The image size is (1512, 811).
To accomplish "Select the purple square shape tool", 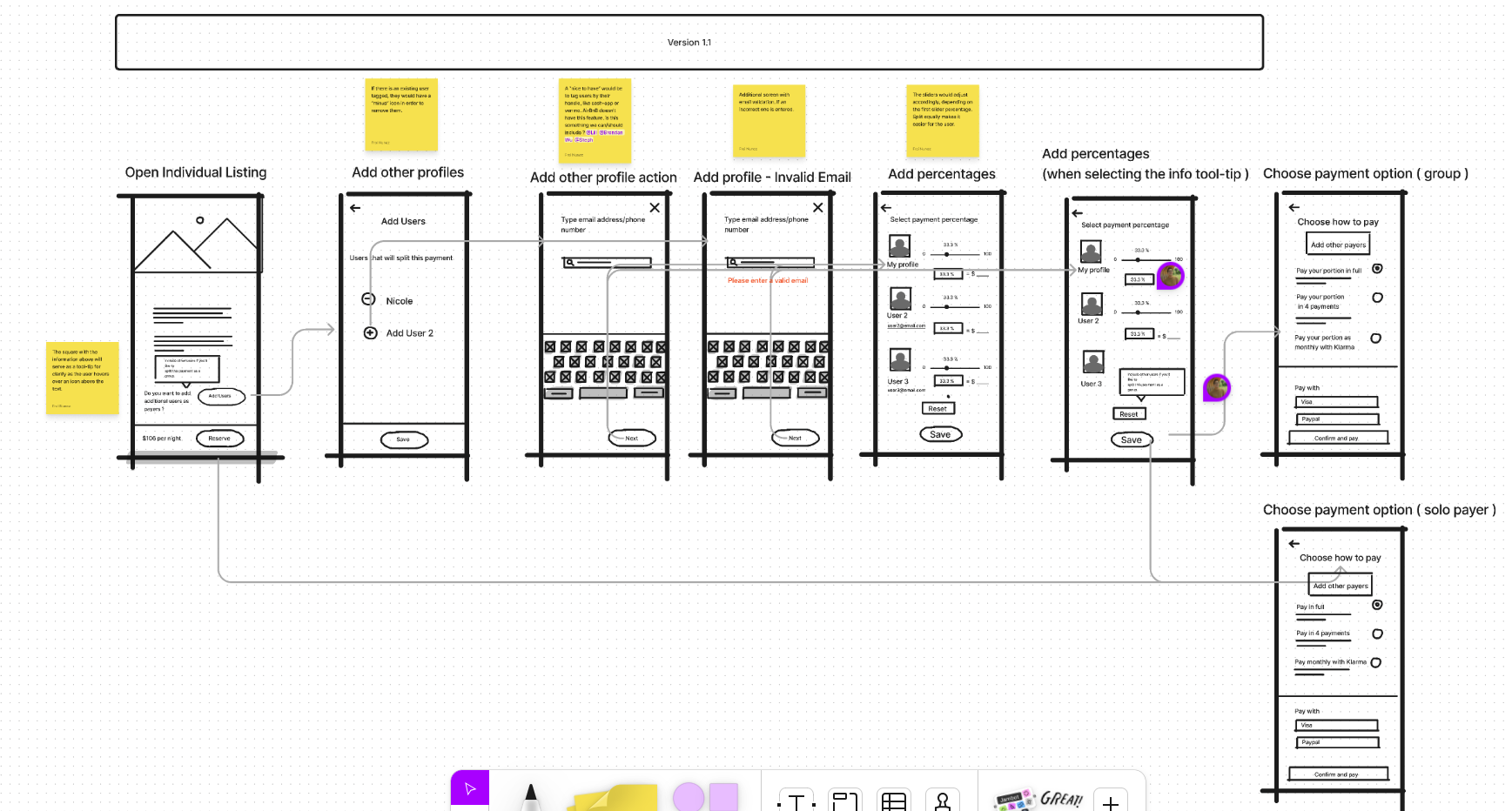I will point(723,796).
